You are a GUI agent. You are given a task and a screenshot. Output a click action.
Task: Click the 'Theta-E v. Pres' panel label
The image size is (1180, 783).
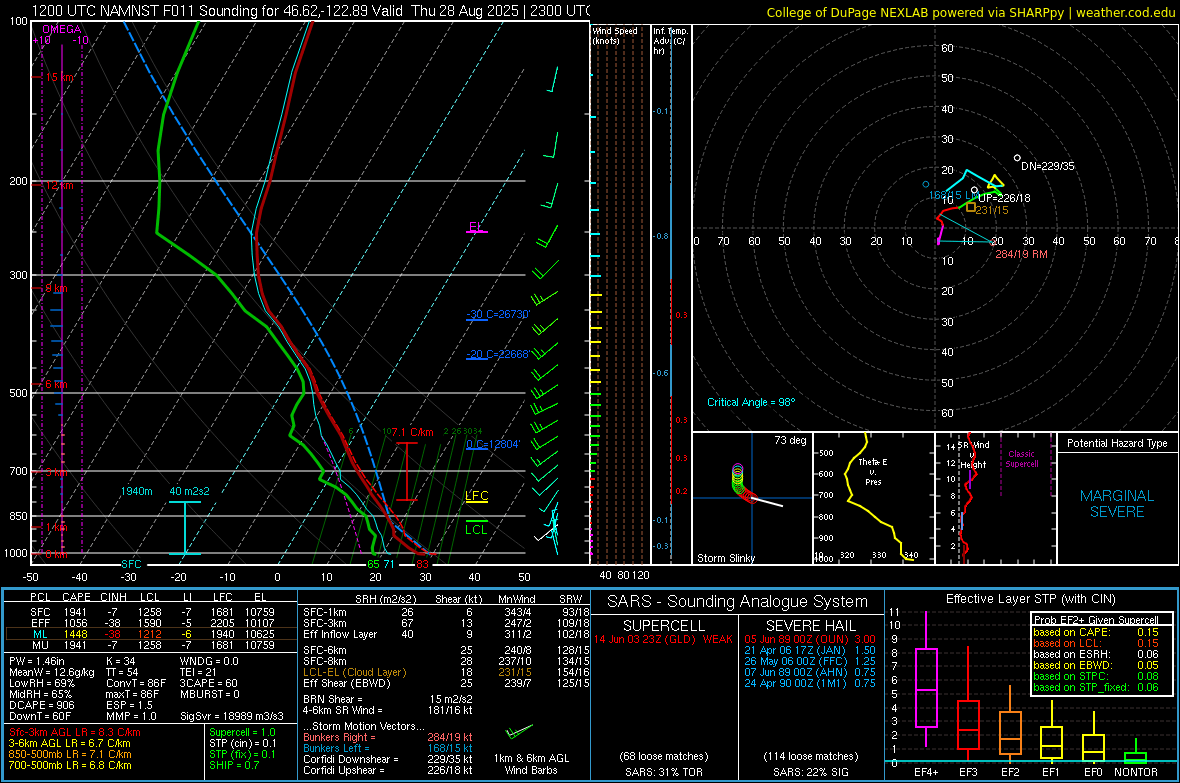click(x=873, y=471)
